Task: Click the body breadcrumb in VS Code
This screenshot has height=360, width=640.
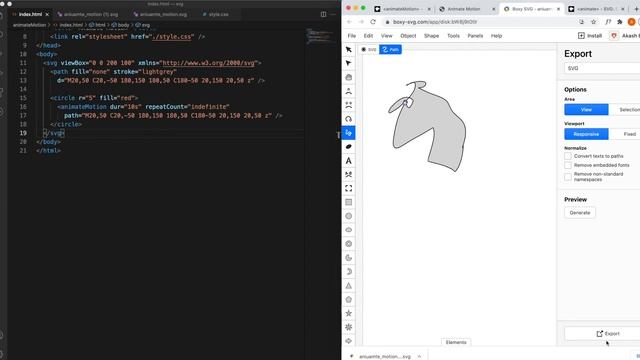Action: click(x=123, y=25)
